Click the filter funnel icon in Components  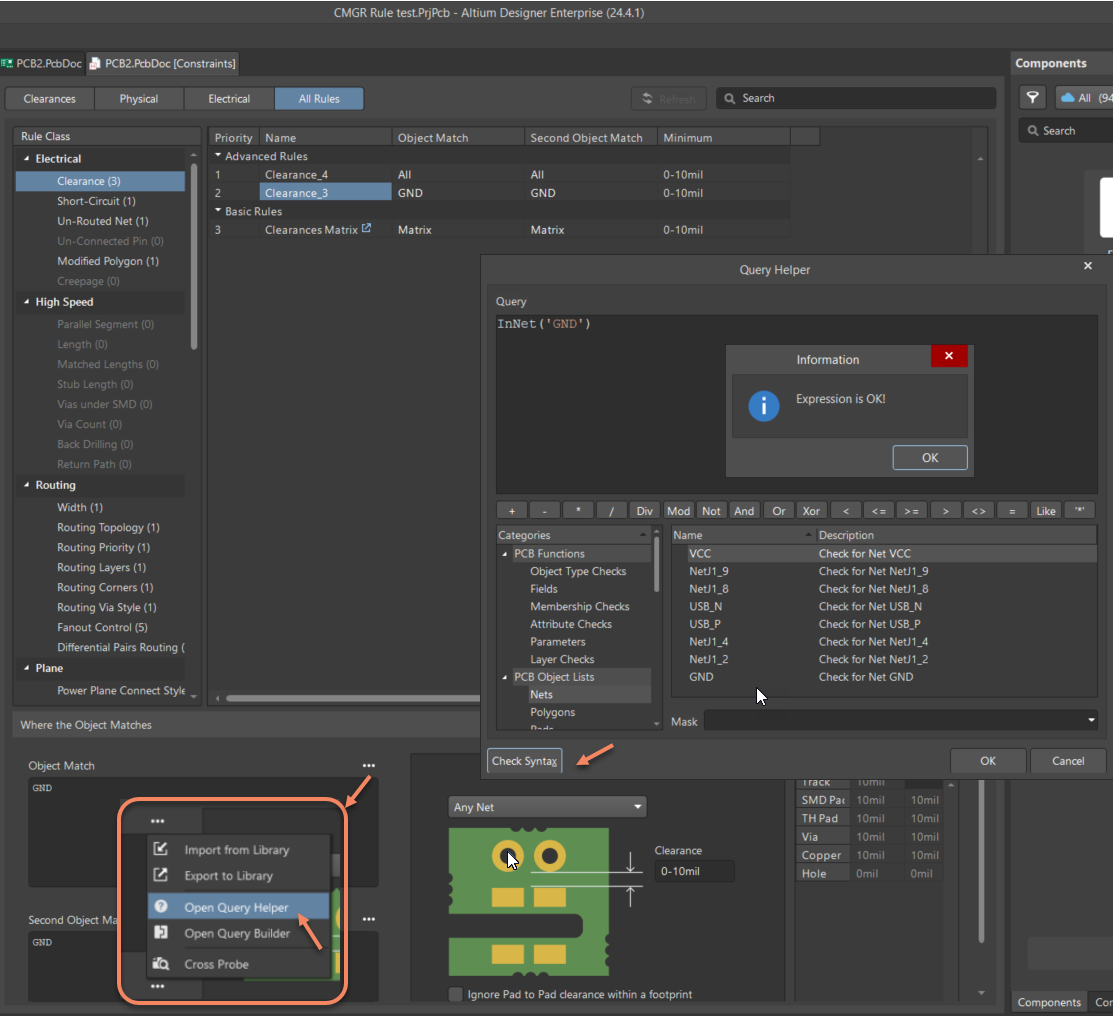[1033, 98]
